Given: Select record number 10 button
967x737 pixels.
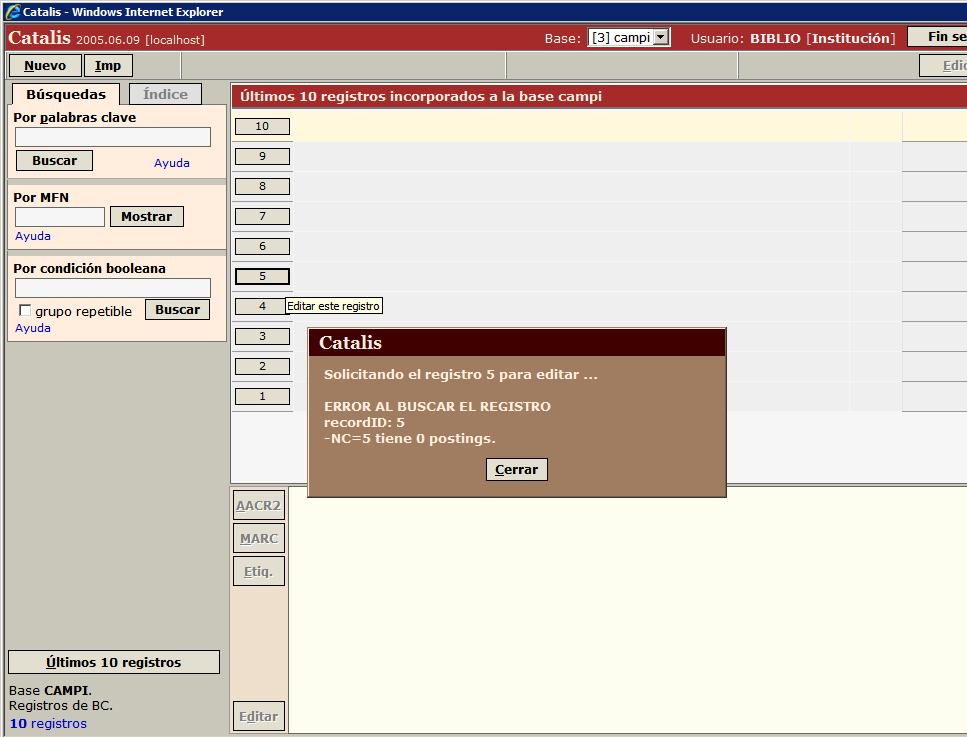Looking at the screenshot, I should [x=262, y=126].
